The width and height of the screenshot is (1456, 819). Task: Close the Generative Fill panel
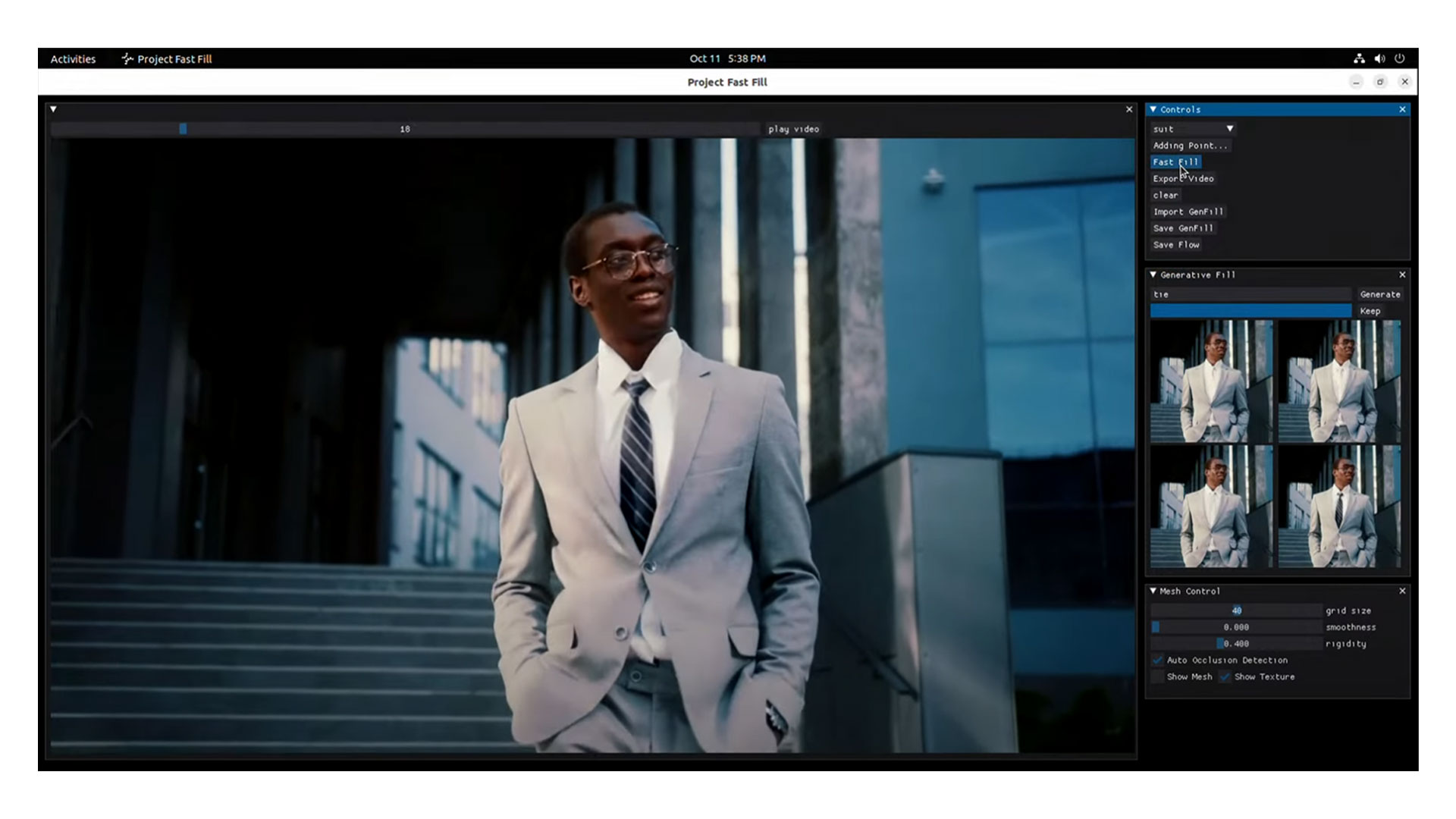[x=1402, y=275]
